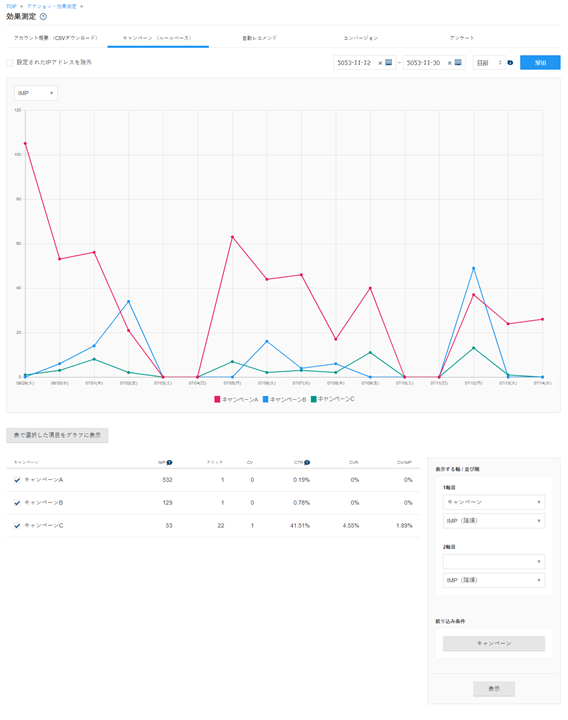Click the IMP column info tooltip icon
Screen dimensions: 568x720
(x=169, y=462)
